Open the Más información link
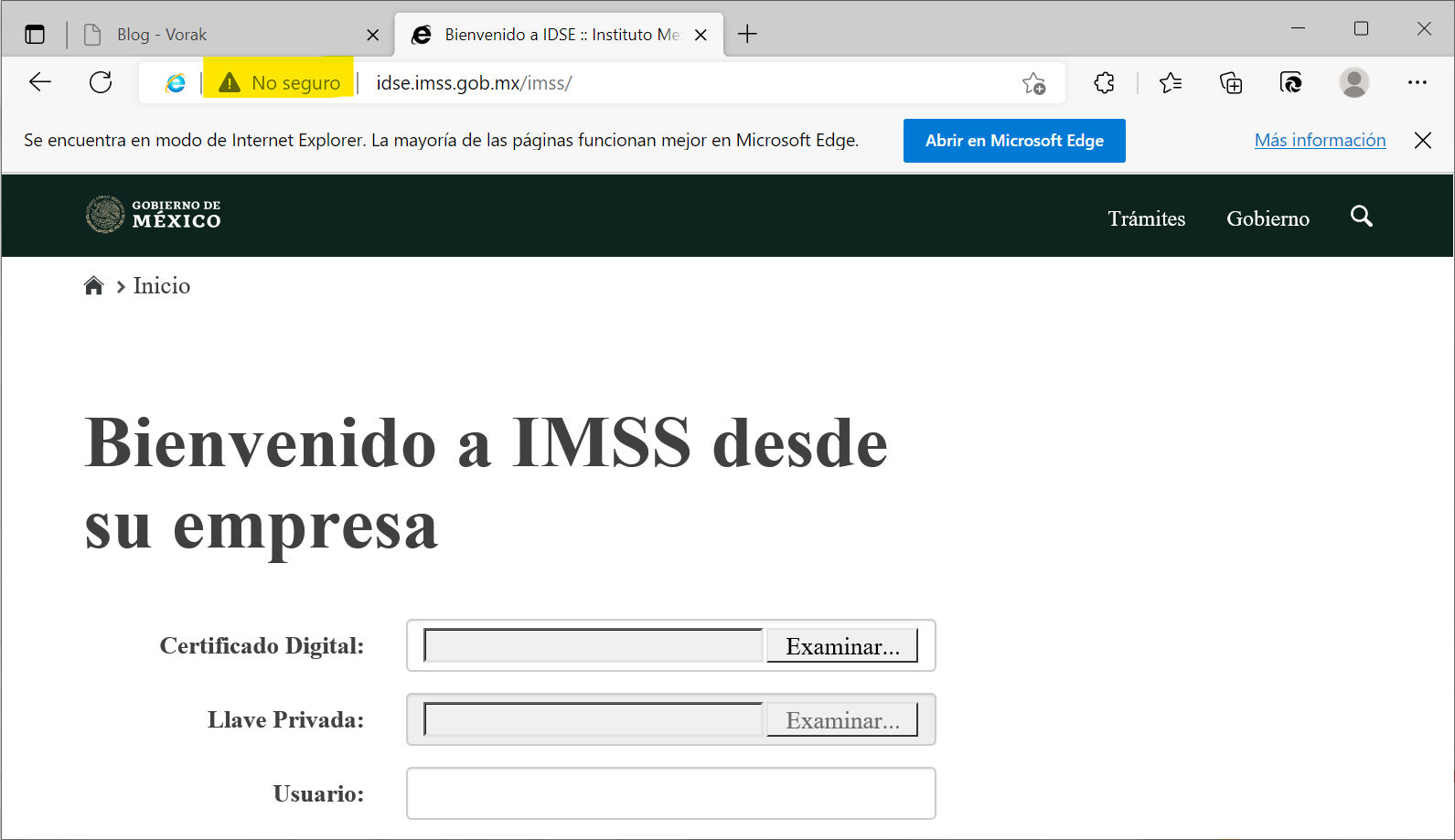This screenshot has width=1455, height=840. coord(1320,140)
